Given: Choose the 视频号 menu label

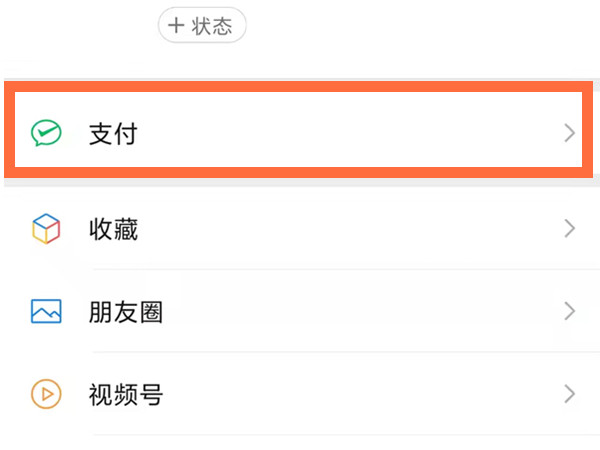Looking at the screenshot, I should [125, 394].
